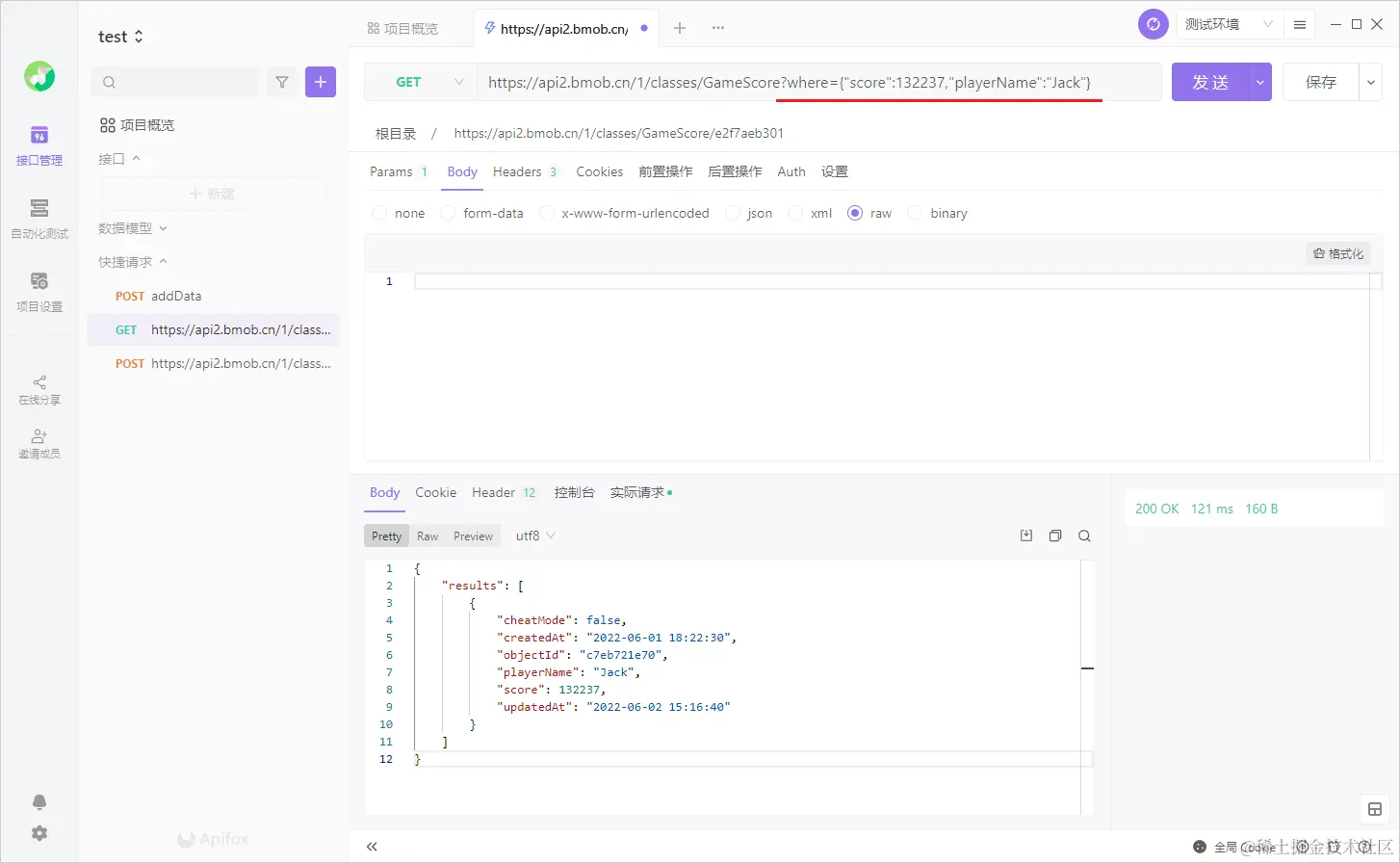Open the 实际请求 response tab
This screenshot has height=863, width=1400.
[641, 492]
